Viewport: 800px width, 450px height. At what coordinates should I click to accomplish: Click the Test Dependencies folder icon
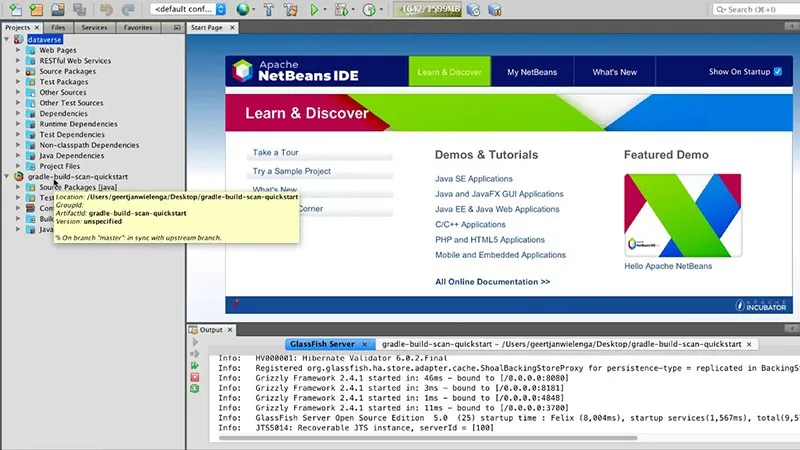click(x=31, y=135)
